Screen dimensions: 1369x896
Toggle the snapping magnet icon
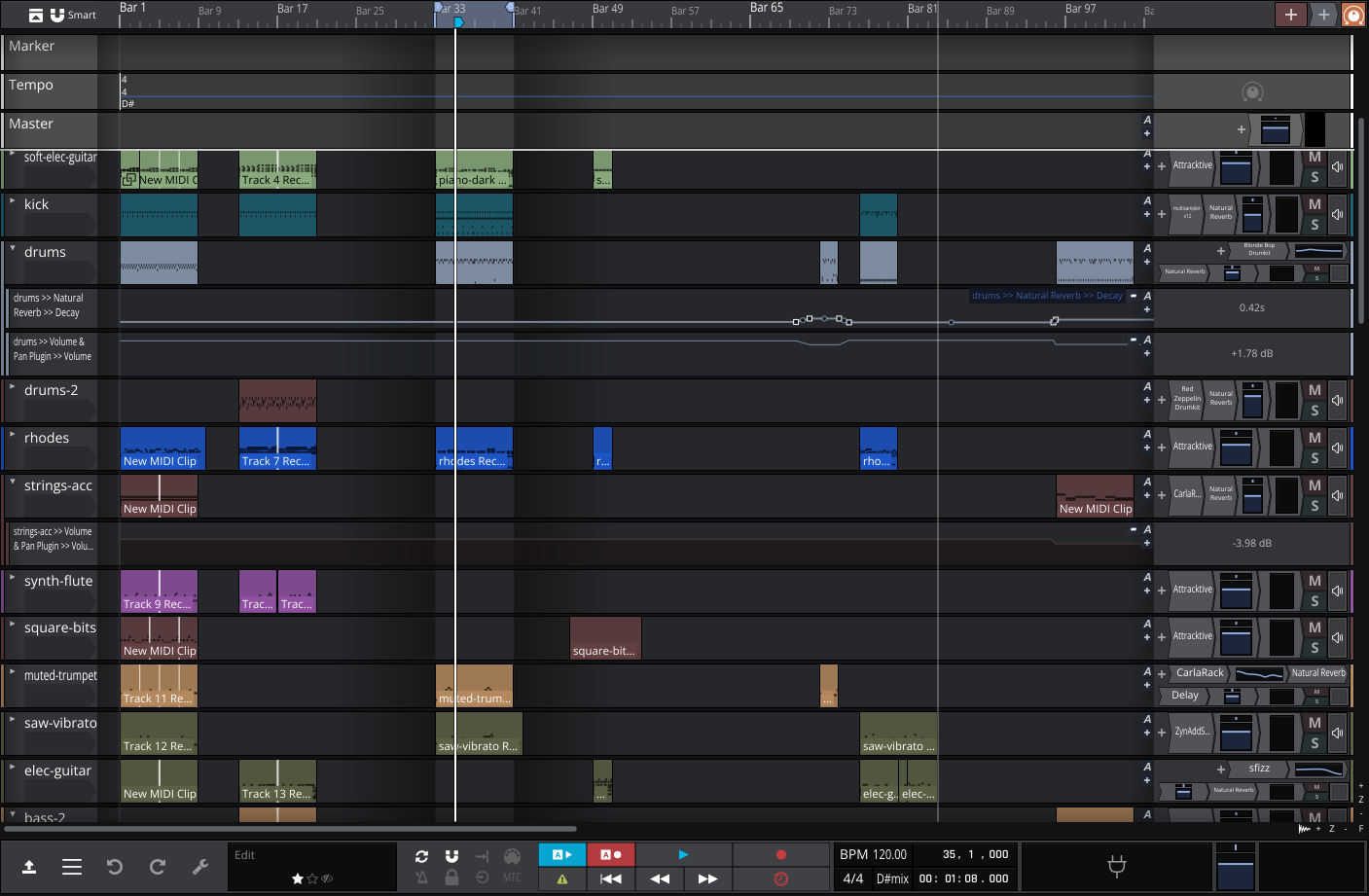451,856
